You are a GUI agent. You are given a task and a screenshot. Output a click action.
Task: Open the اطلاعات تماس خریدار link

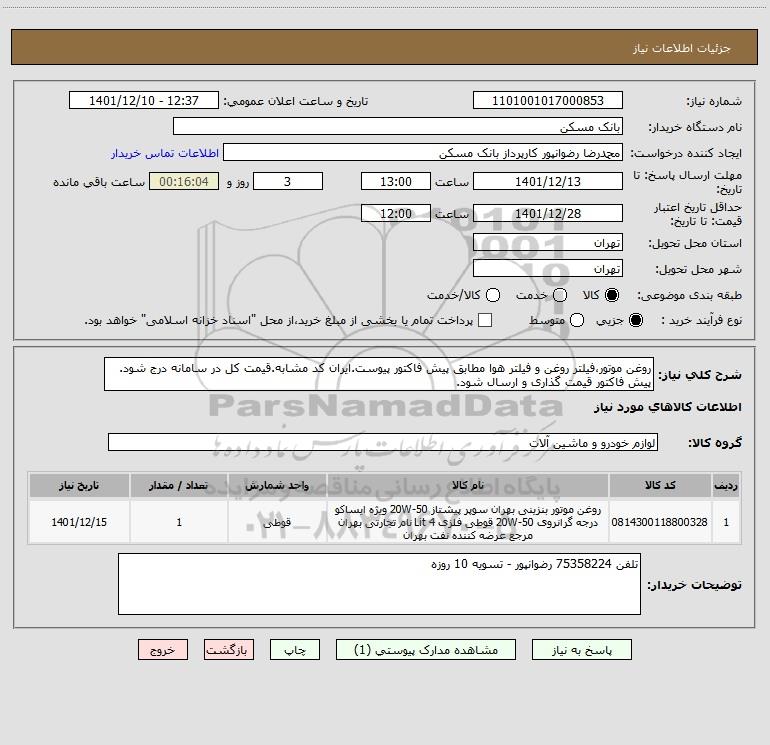click(163, 154)
